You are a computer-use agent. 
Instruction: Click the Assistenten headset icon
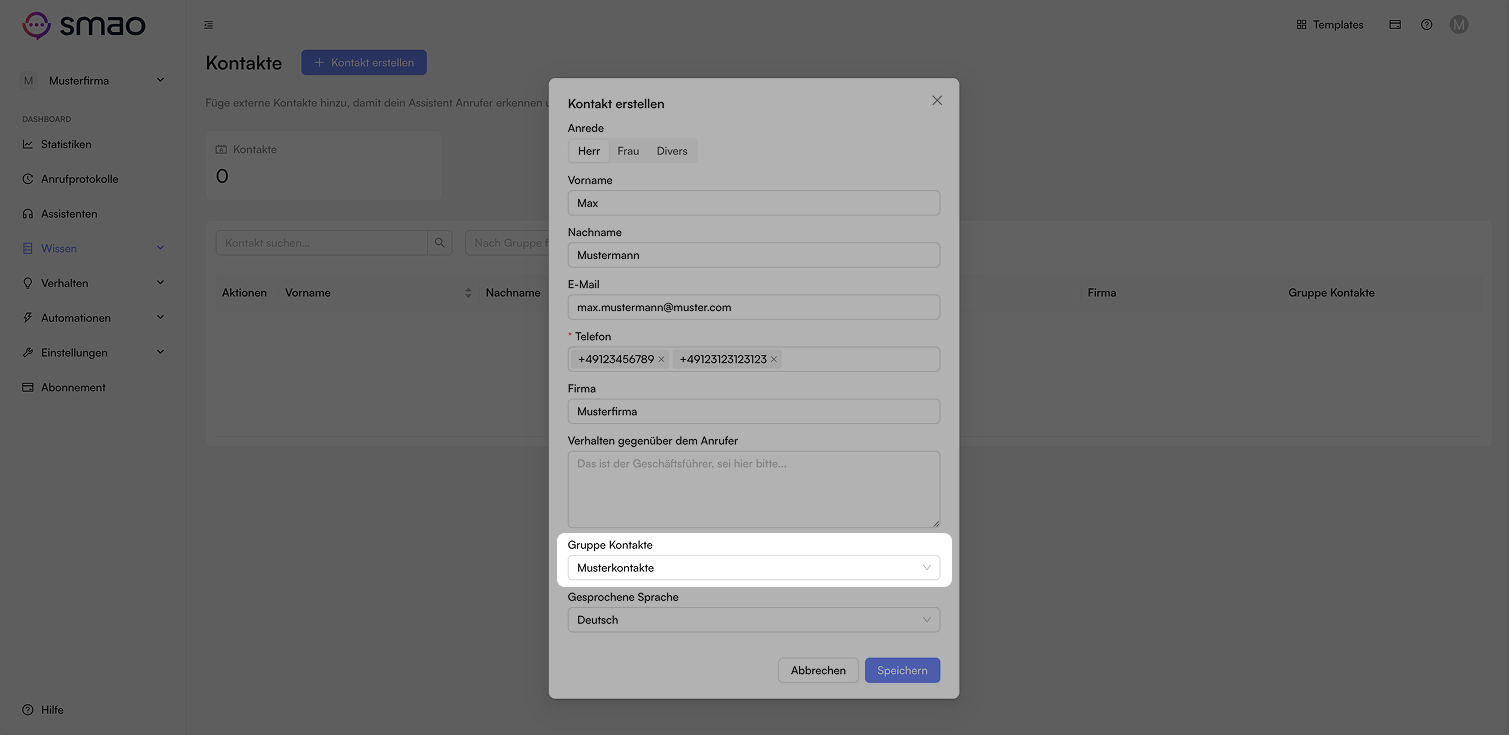[28, 214]
